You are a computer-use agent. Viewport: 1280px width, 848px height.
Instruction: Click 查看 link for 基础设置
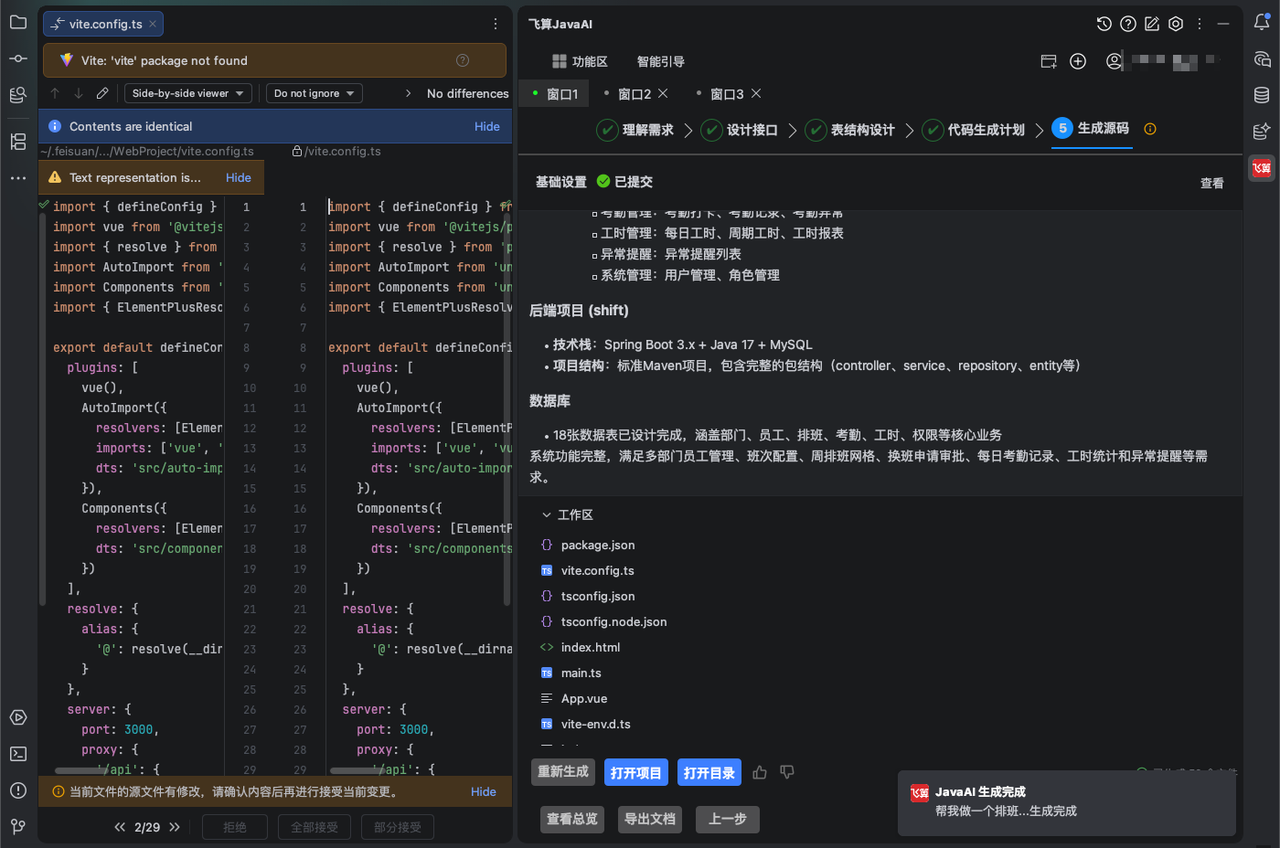coord(1212,183)
